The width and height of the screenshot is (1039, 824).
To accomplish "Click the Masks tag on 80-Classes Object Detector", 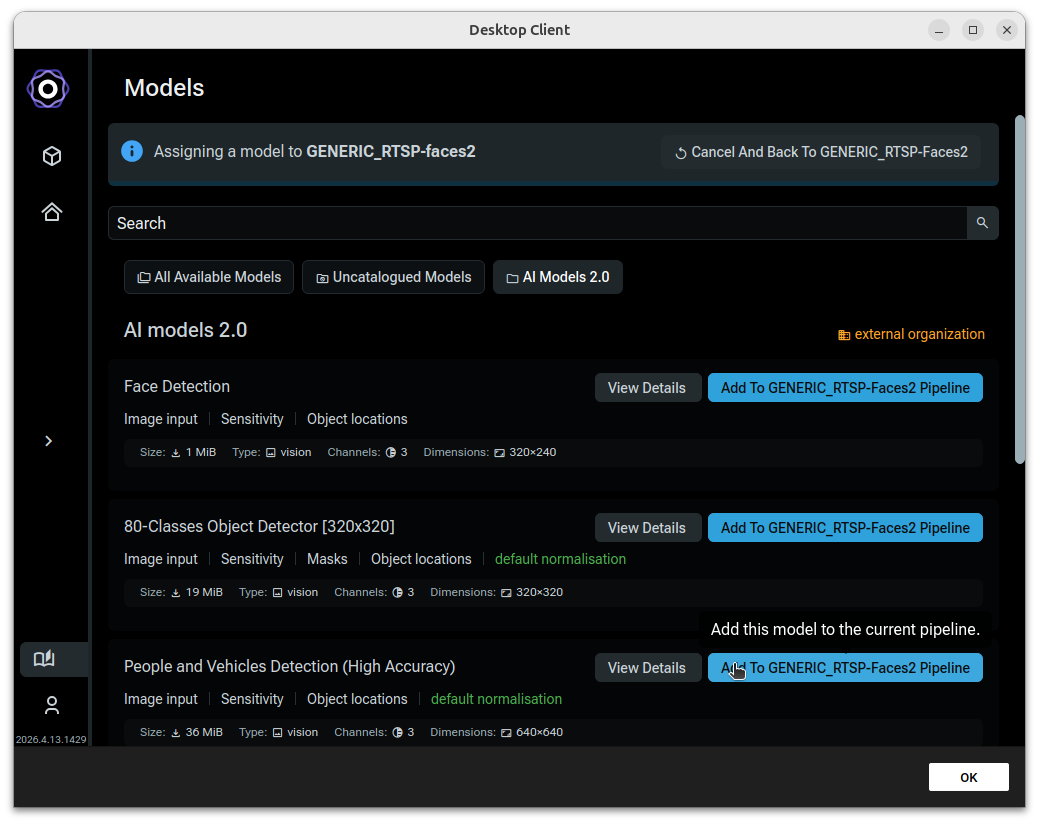I will click(x=327, y=559).
